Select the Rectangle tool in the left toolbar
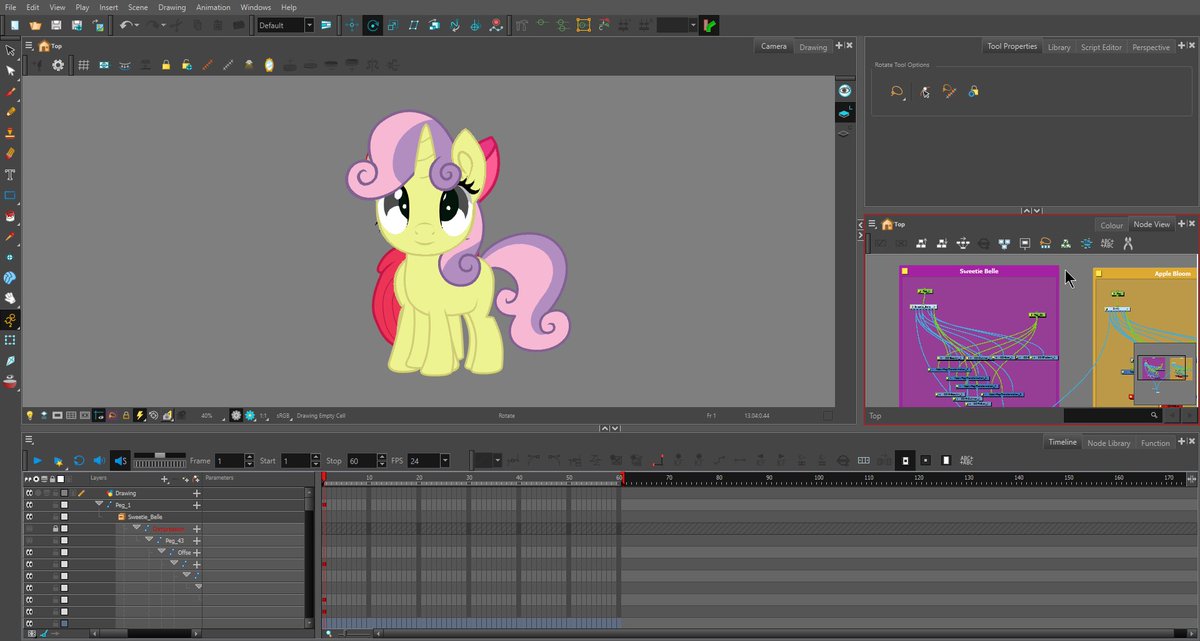The image size is (1200, 641). point(10,195)
